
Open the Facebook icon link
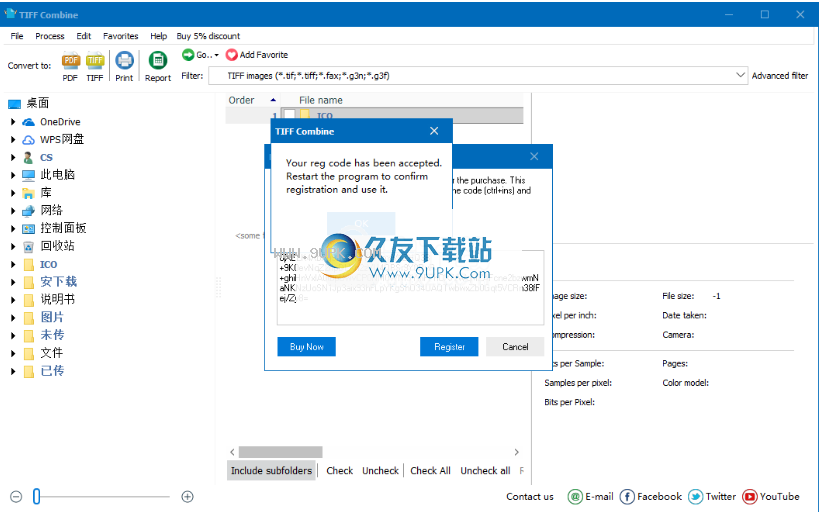click(627, 496)
